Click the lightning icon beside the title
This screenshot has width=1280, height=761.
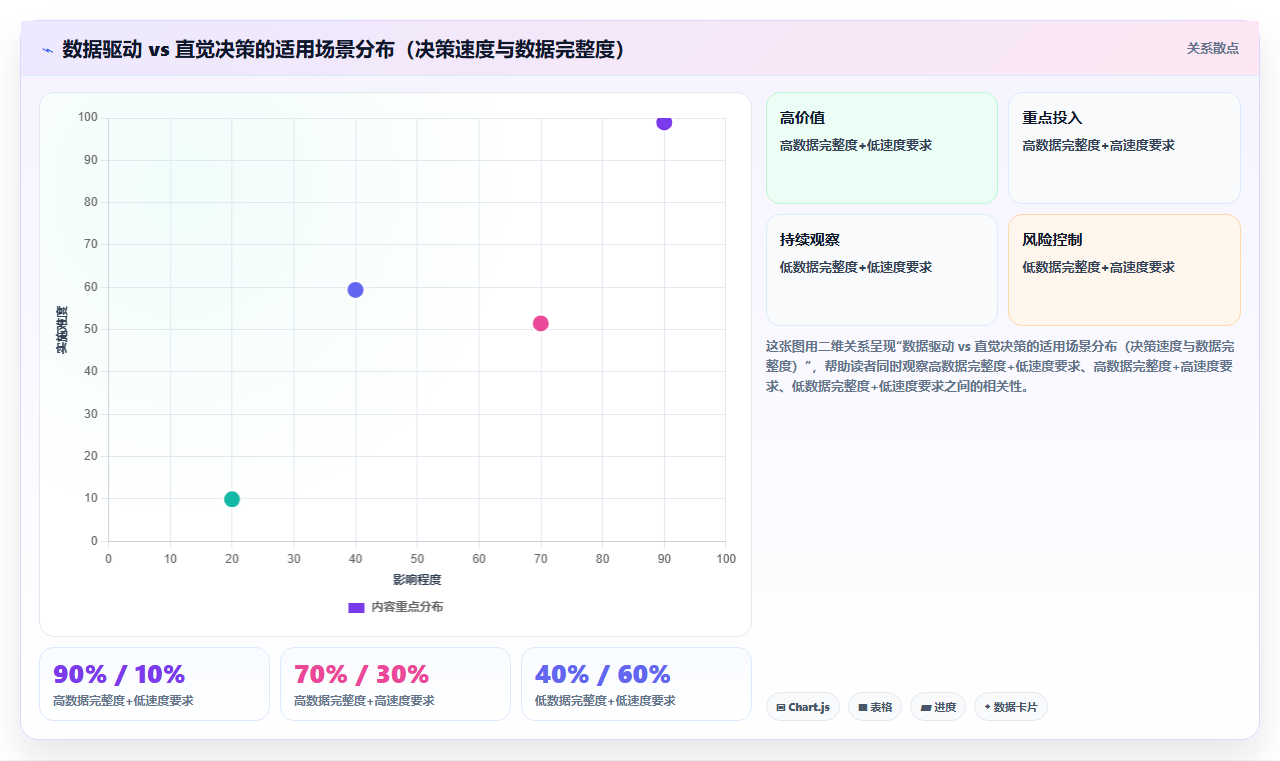coord(47,49)
